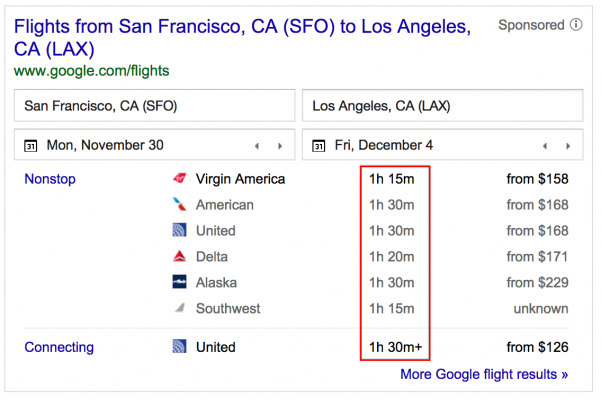Click the San Francisco origin field

pyautogui.click(x=154, y=105)
